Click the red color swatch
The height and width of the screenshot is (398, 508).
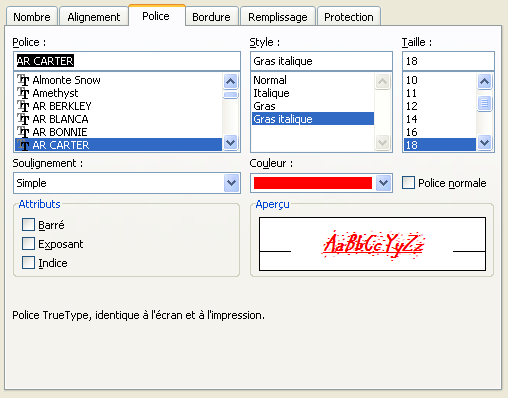[313, 183]
